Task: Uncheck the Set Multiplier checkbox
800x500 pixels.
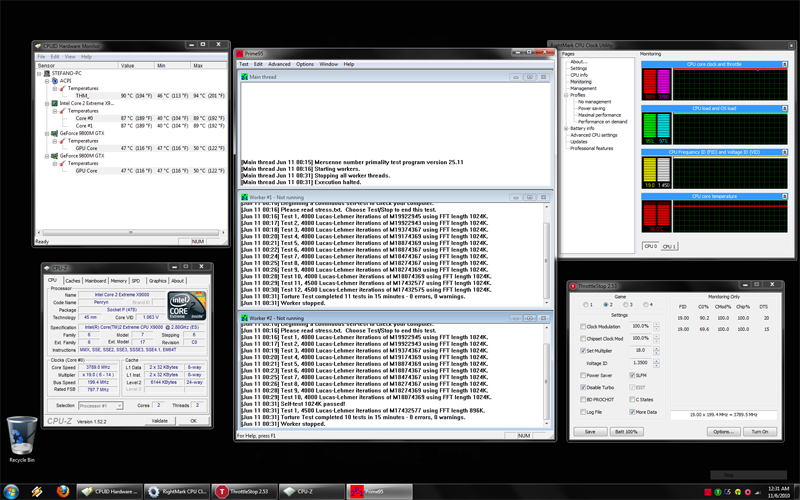Action: [583, 351]
